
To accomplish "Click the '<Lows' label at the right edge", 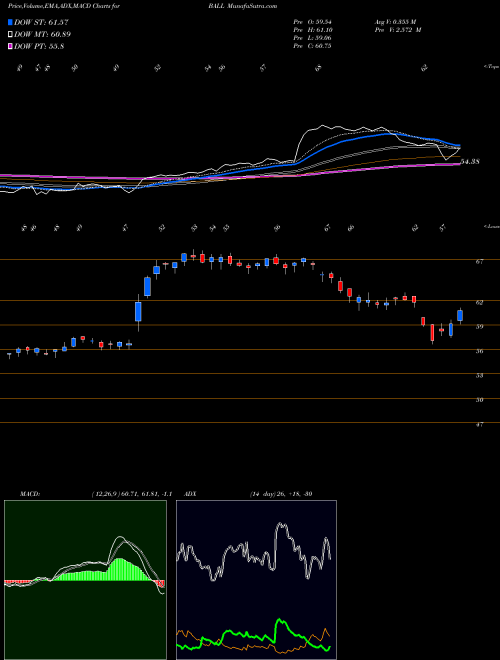I will tap(491, 226).
